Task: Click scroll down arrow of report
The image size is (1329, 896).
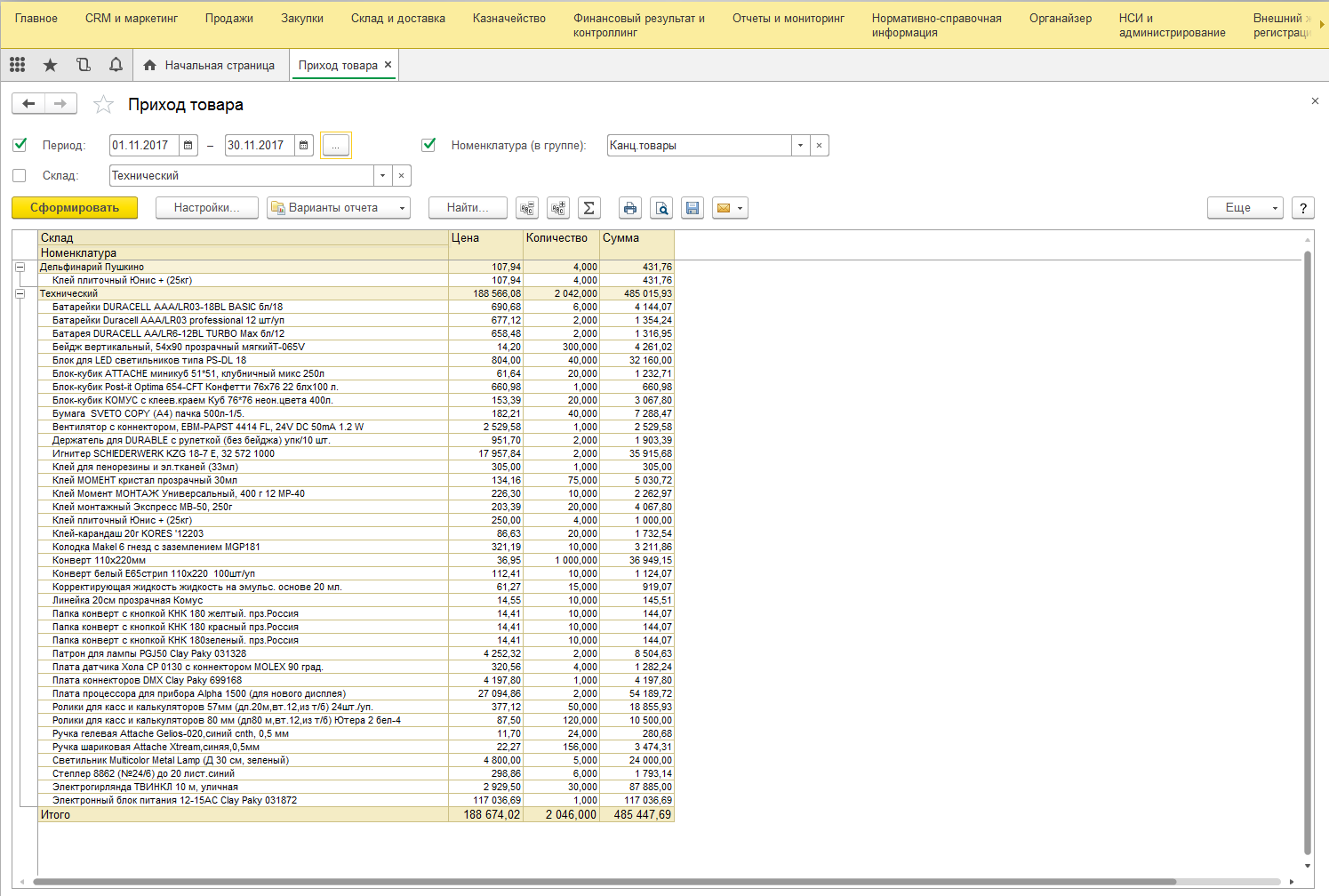Action: [x=1308, y=866]
